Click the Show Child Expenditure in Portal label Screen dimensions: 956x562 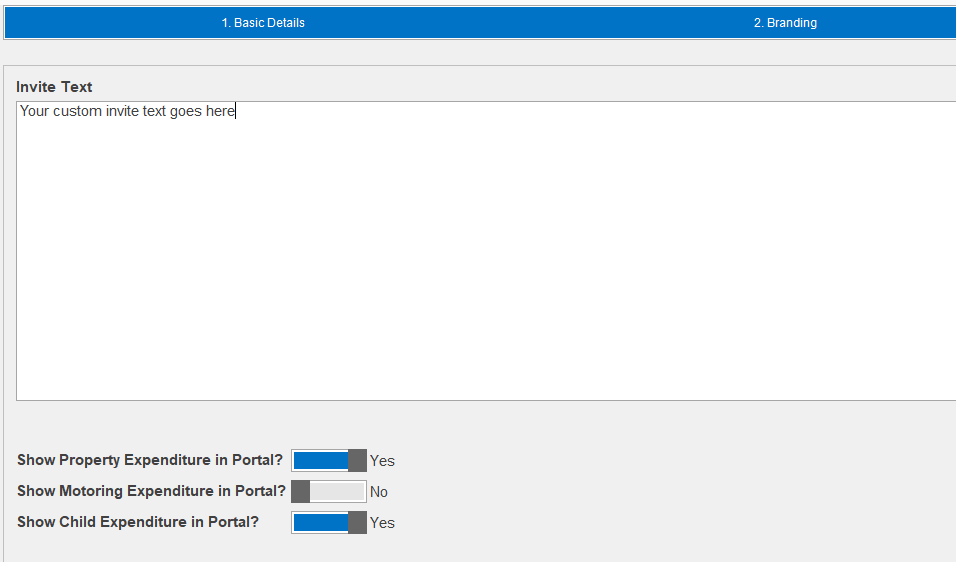(x=138, y=522)
